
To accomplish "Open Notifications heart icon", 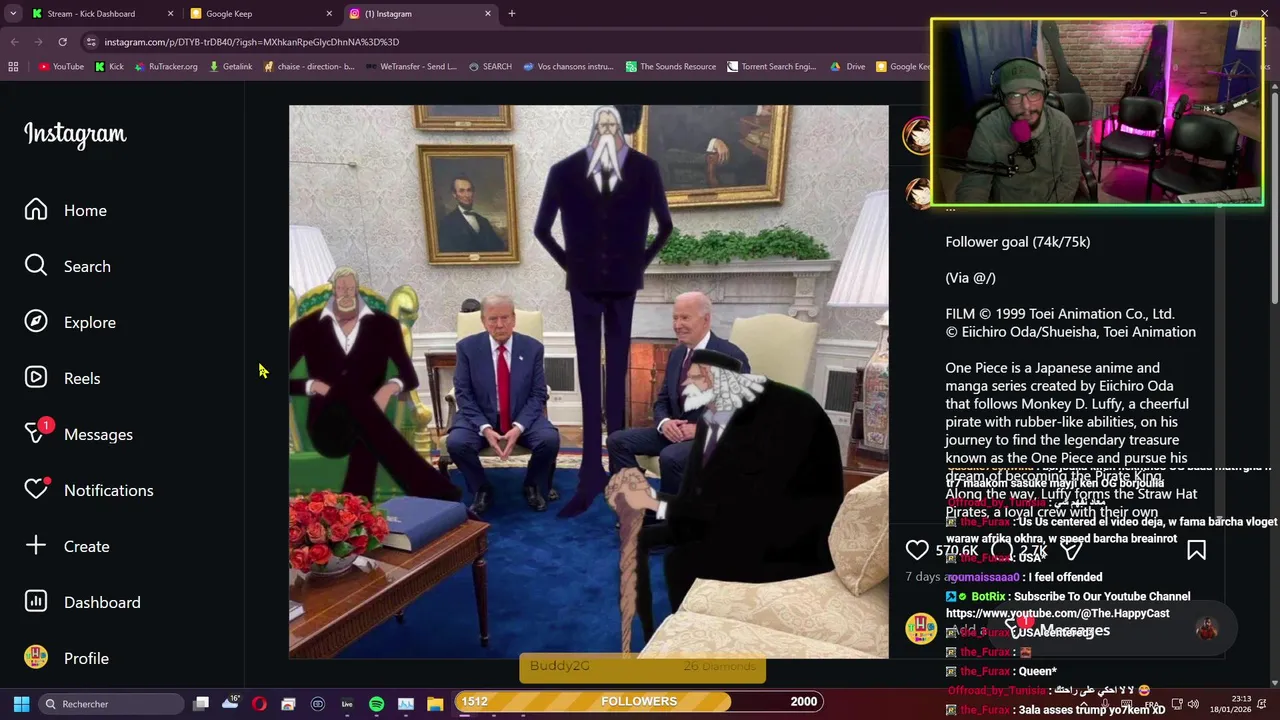I will (x=36, y=490).
